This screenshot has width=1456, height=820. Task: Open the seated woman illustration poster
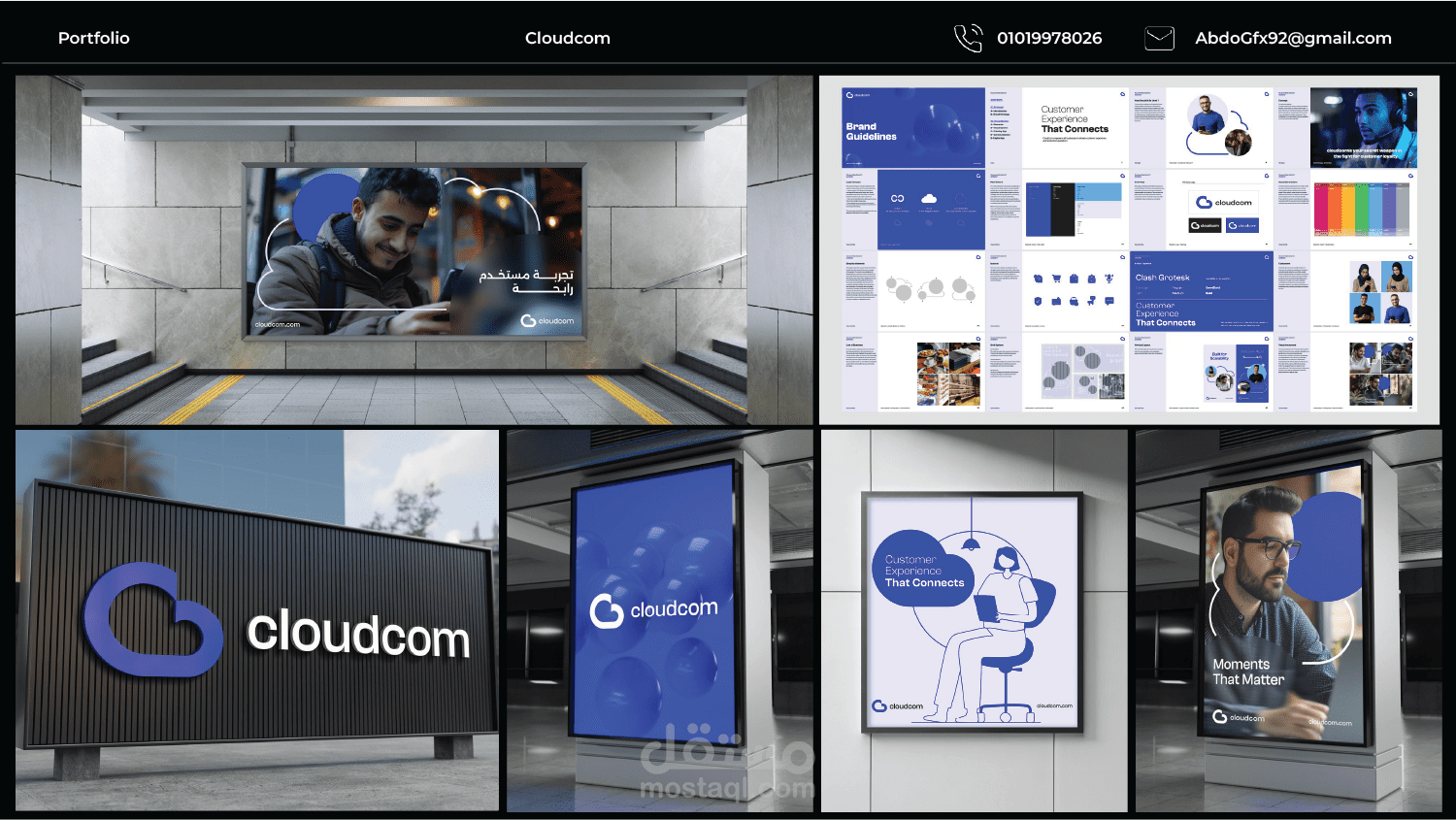tap(974, 621)
